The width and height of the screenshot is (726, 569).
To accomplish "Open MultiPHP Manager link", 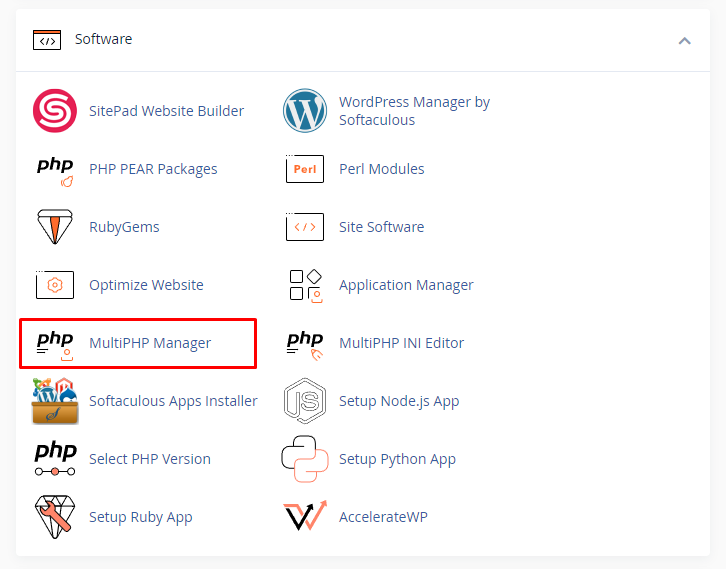I will coord(150,343).
